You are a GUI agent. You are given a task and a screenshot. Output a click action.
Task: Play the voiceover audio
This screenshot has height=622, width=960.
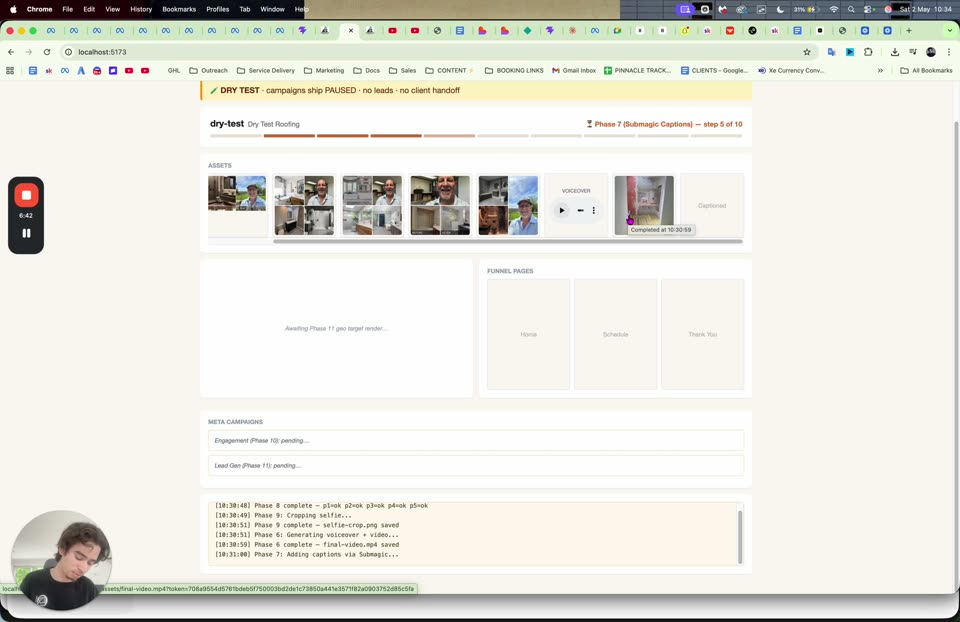coord(562,211)
